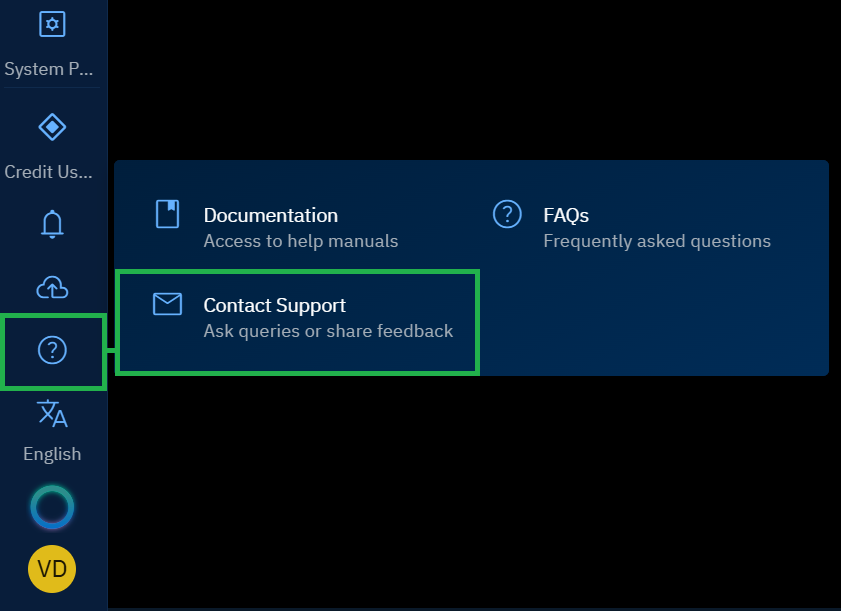Click the "Frequently asked questions" text
Image resolution: width=841 pixels, height=611 pixels.
656,241
